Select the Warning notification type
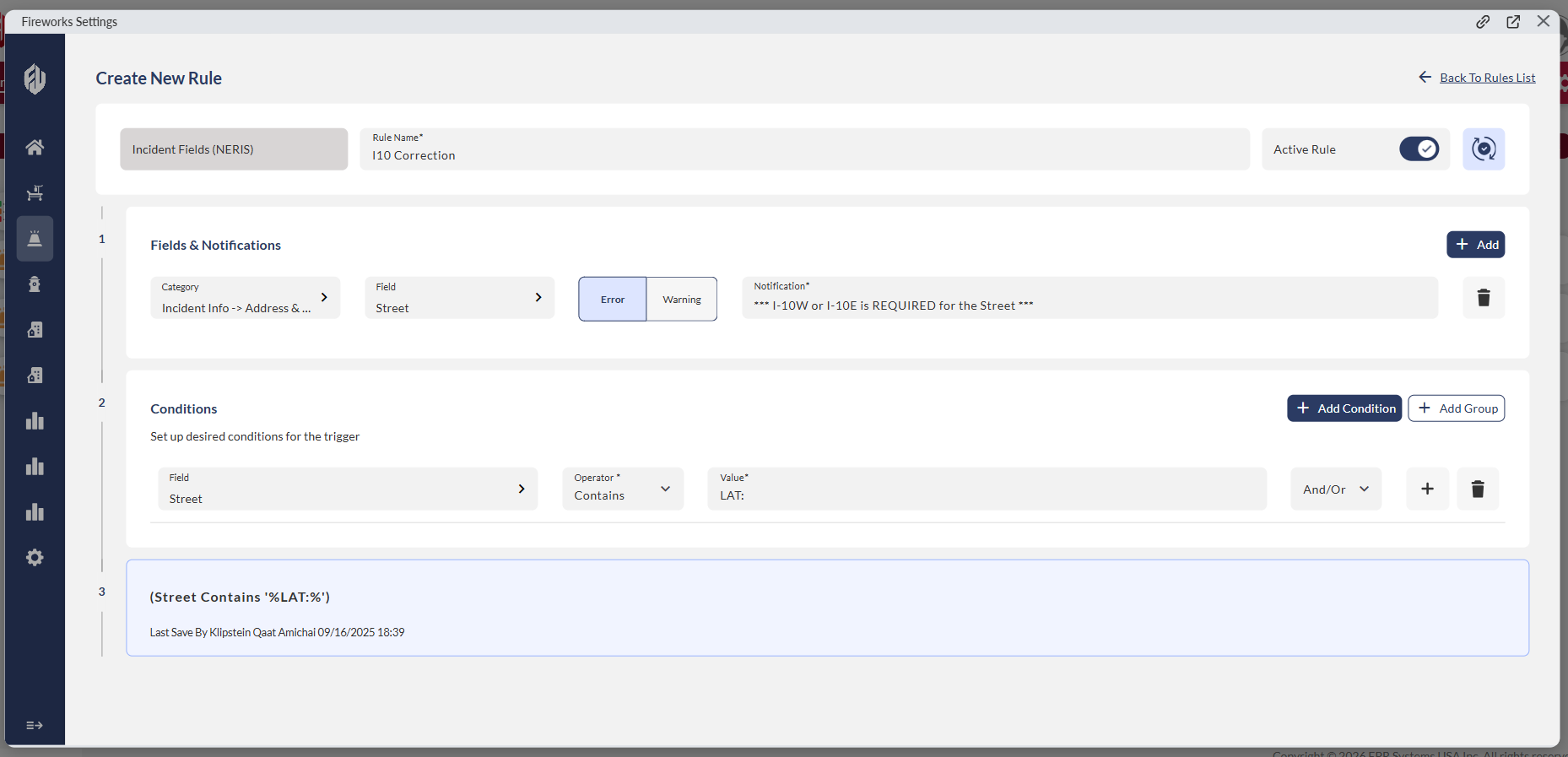 pyautogui.click(x=682, y=300)
